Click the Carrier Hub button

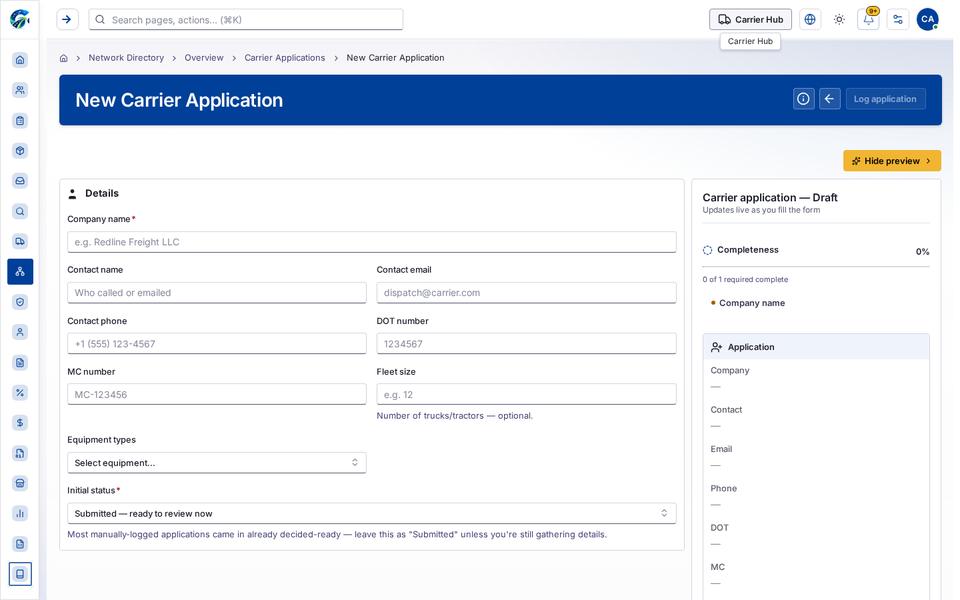click(x=750, y=19)
